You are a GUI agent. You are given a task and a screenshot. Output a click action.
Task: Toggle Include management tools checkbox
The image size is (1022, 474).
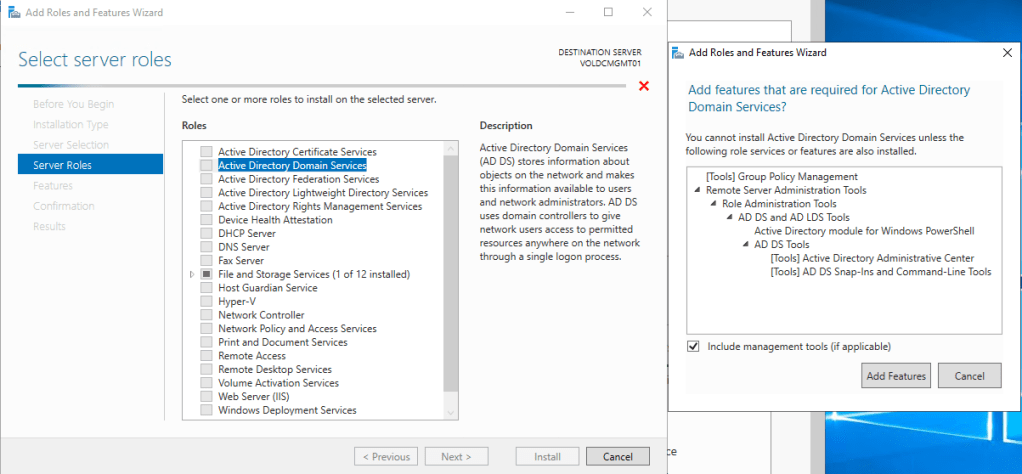coord(694,347)
